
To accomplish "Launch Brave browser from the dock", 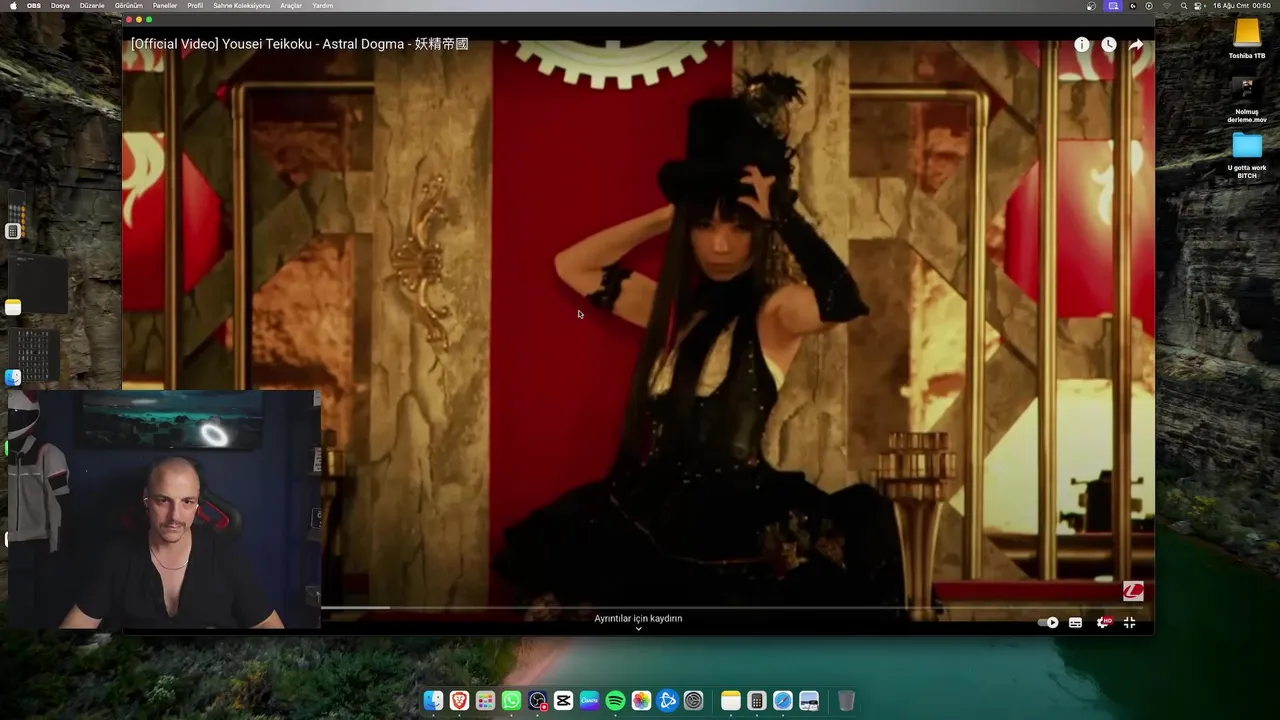I will click(x=459, y=701).
